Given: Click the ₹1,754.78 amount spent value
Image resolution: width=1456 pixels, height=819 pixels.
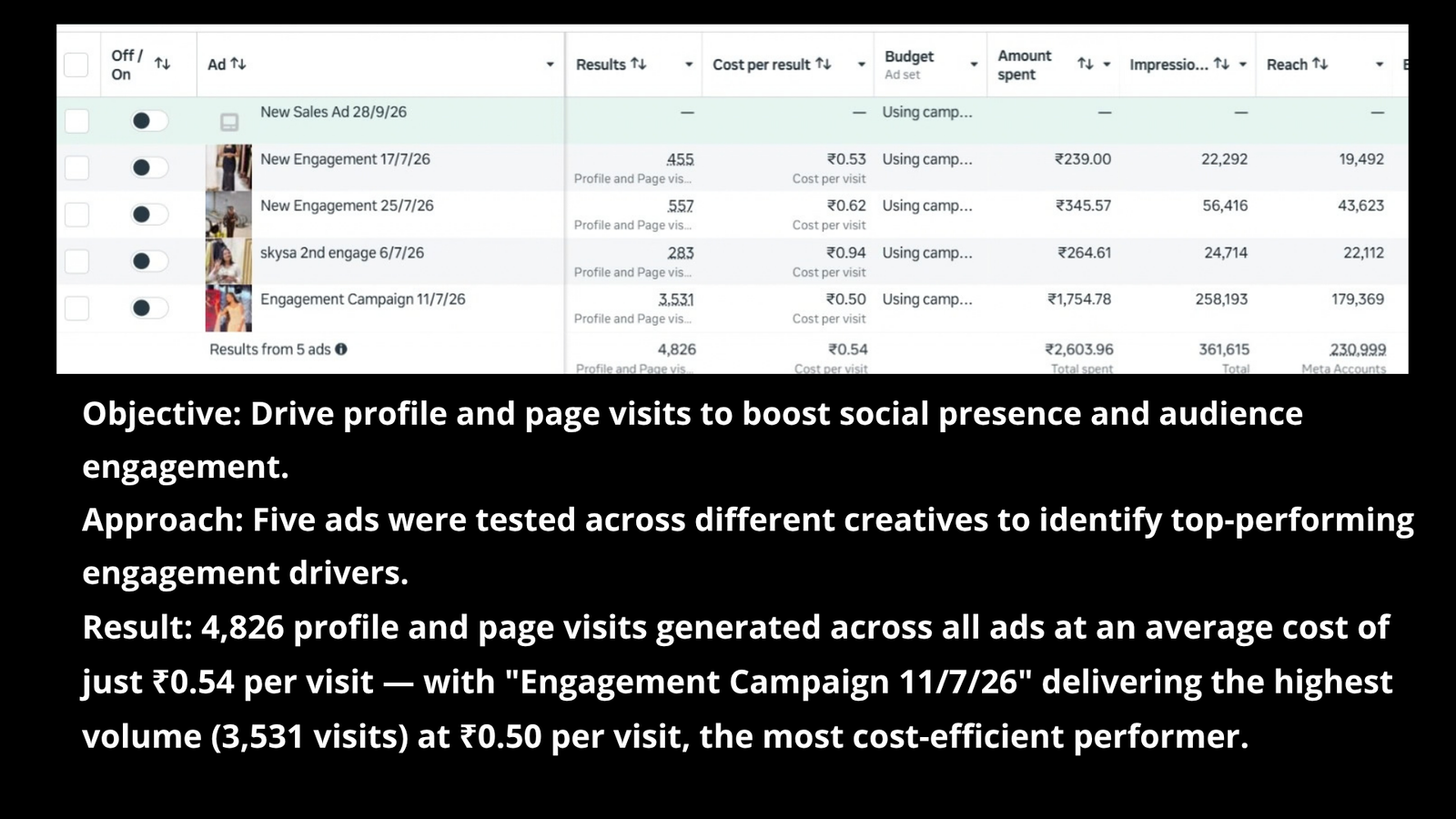Looking at the screenshot, I should click(x=1079, y=299).
